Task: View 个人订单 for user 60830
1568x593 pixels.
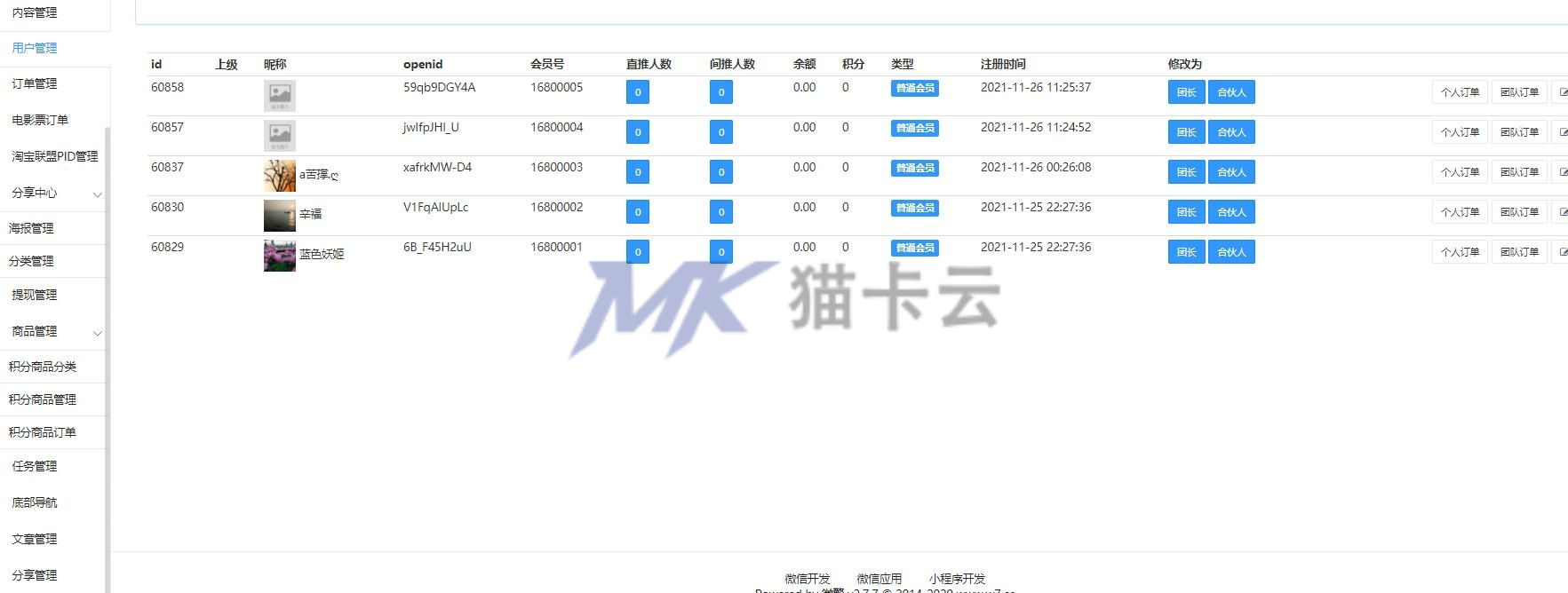Action: tap(1460, 212)
